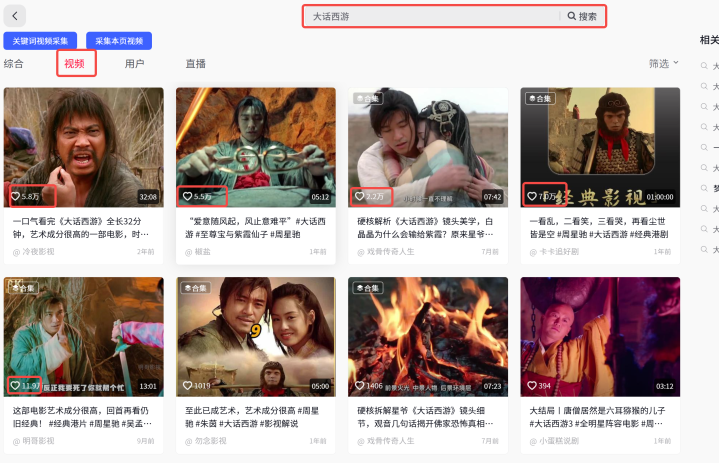Open the 13:01 video thumbnail
This screenshot has height=463, width=719.
click(x=83, y=336)
